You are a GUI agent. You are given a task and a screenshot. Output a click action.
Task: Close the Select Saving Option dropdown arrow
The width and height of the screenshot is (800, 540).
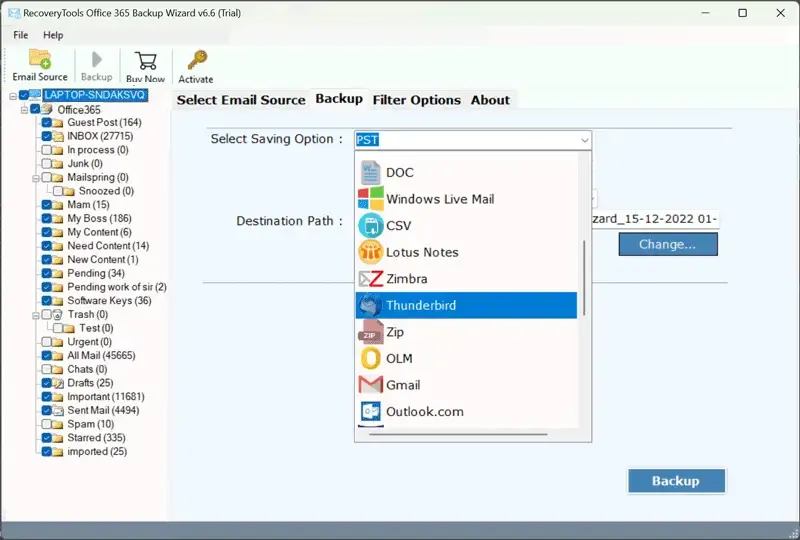(583, 140)
